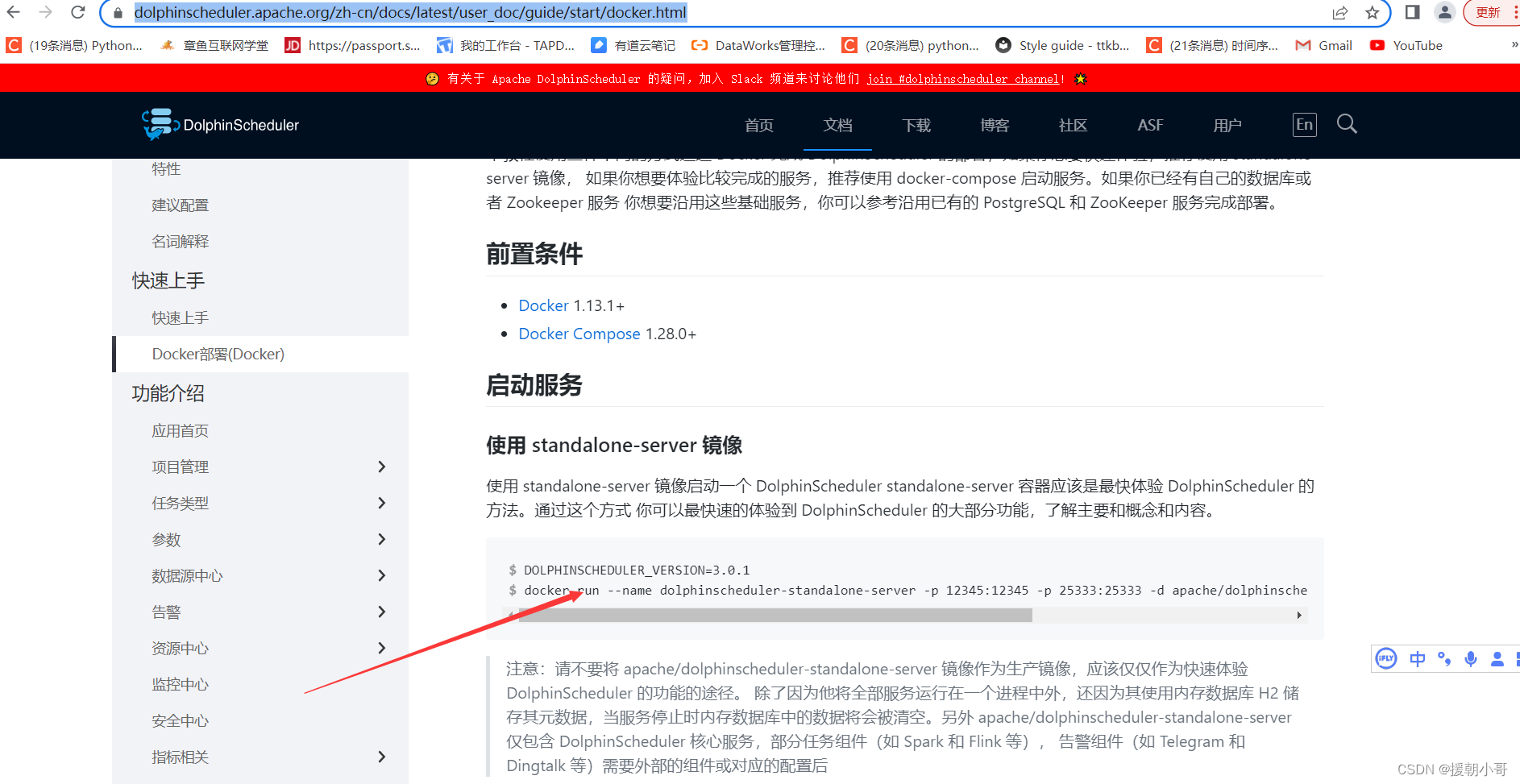Screen dimensions: 1520x784
Task: Reload the page with the refresh icon
Action: tap(77, 12)
